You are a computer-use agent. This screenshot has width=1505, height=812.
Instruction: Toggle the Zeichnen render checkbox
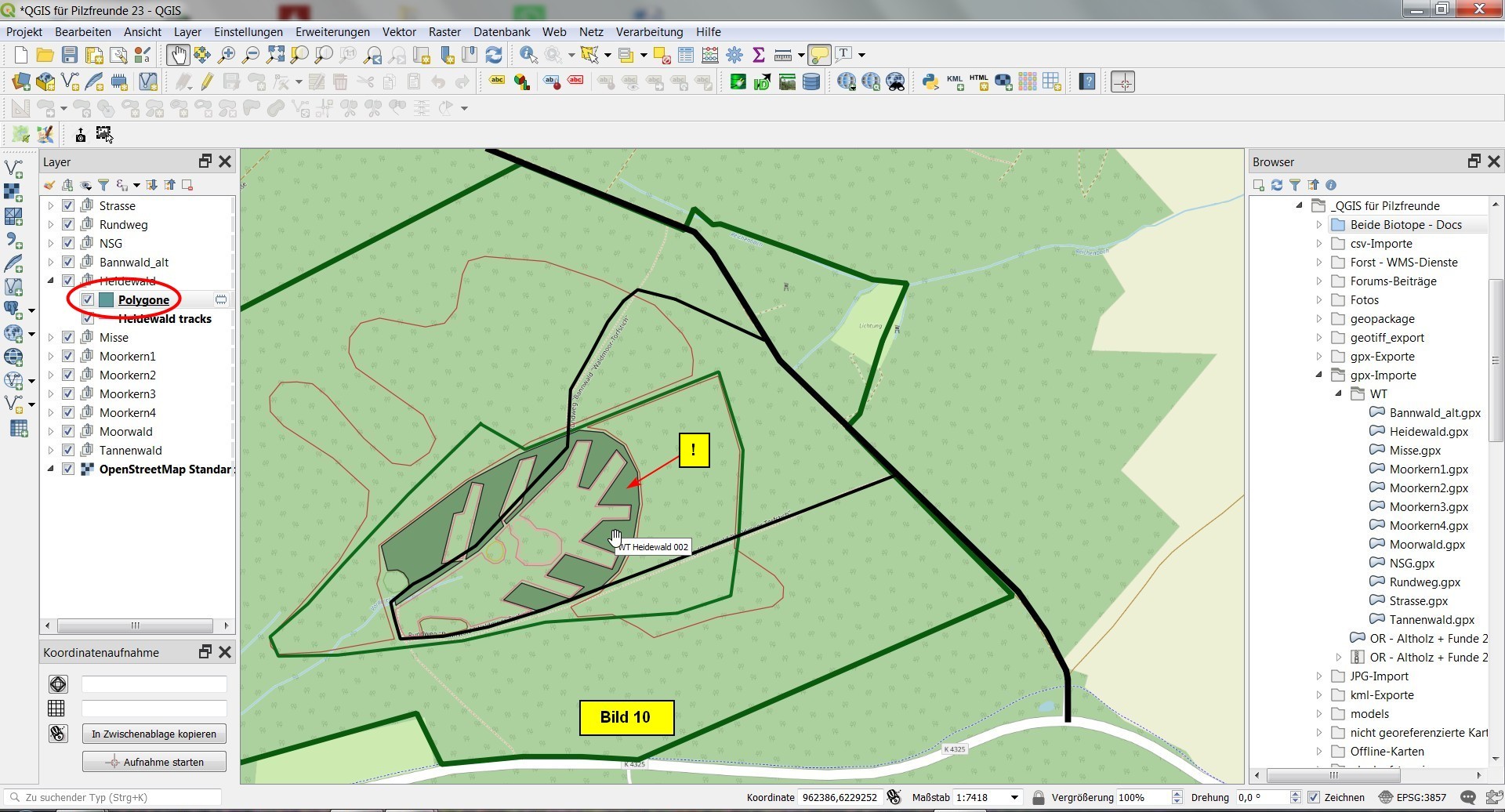(1314, 798)
